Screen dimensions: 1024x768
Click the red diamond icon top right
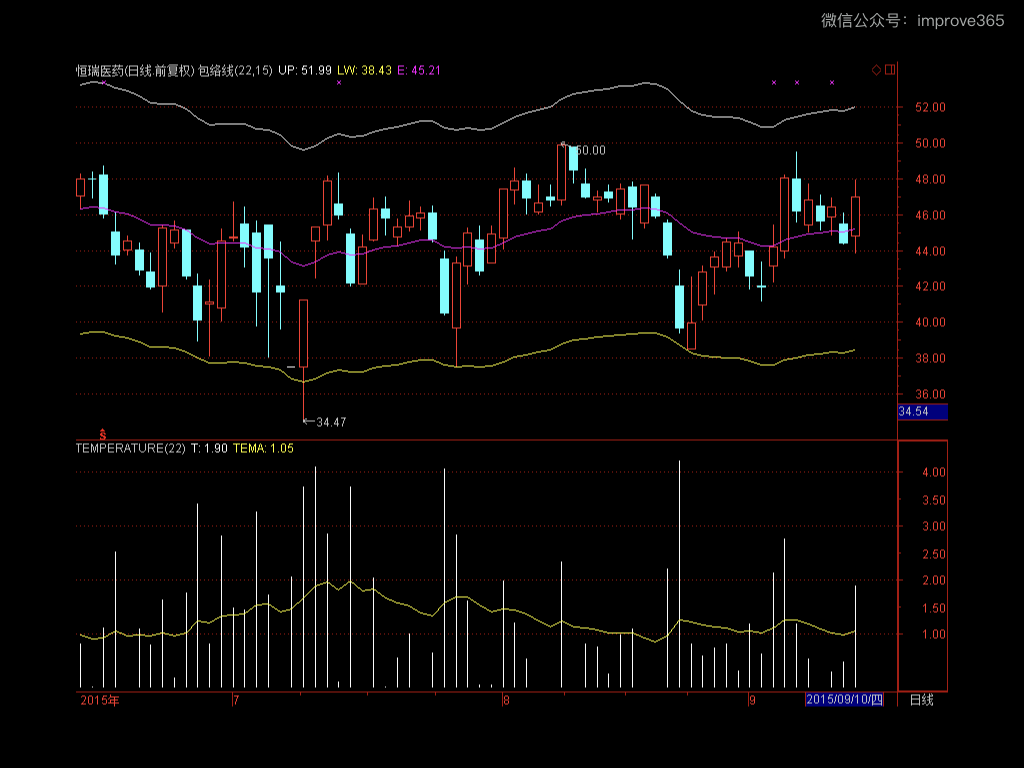(x=876, y=70)
